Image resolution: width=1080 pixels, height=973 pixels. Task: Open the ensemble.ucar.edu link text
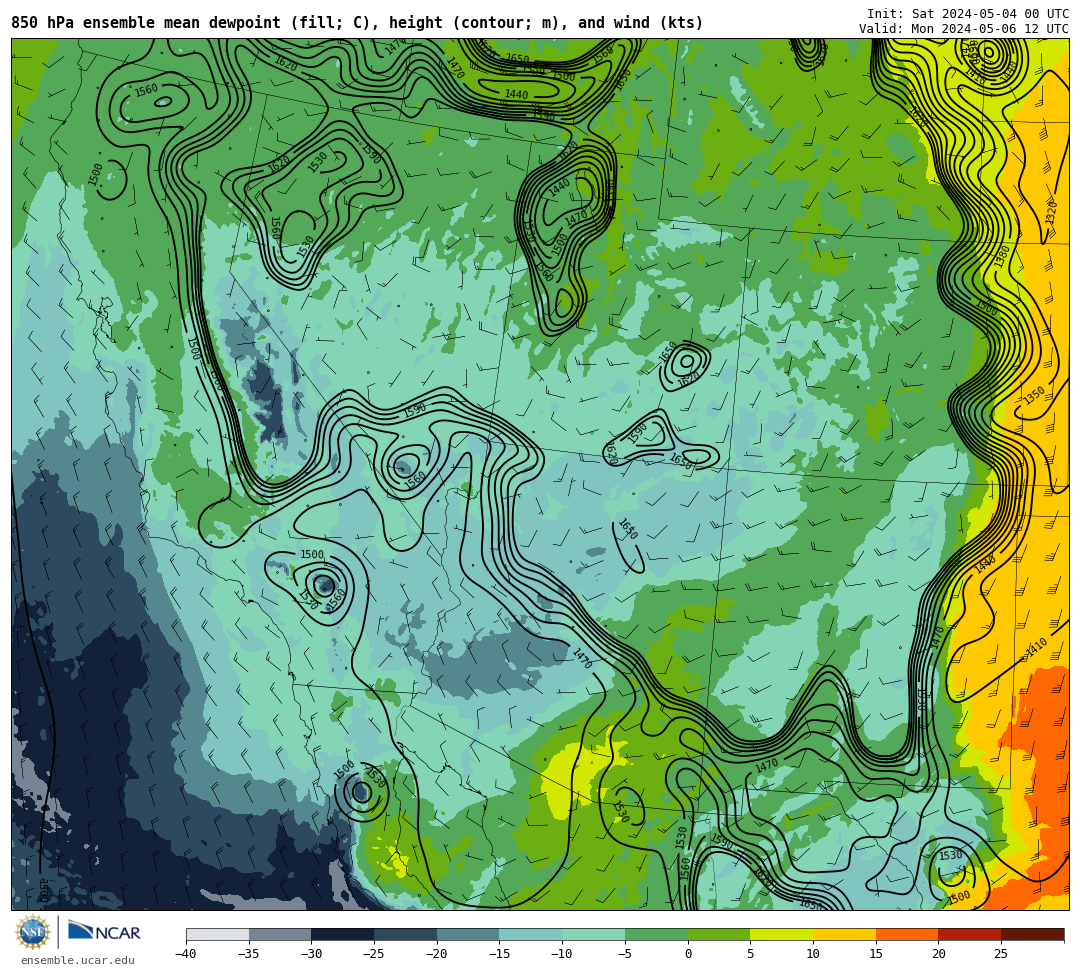78,960
